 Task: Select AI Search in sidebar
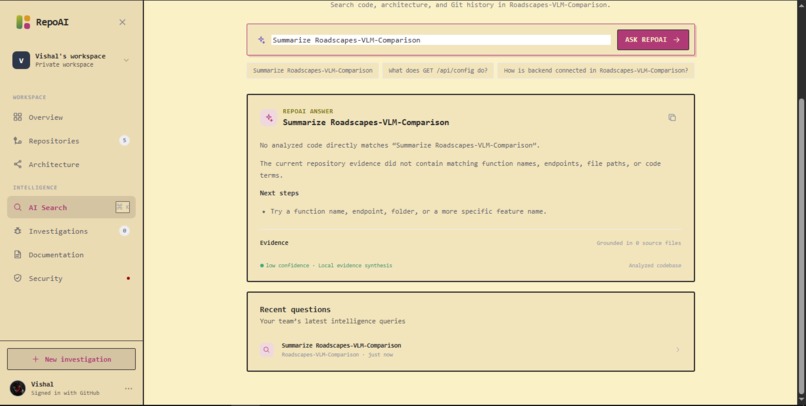71,207
